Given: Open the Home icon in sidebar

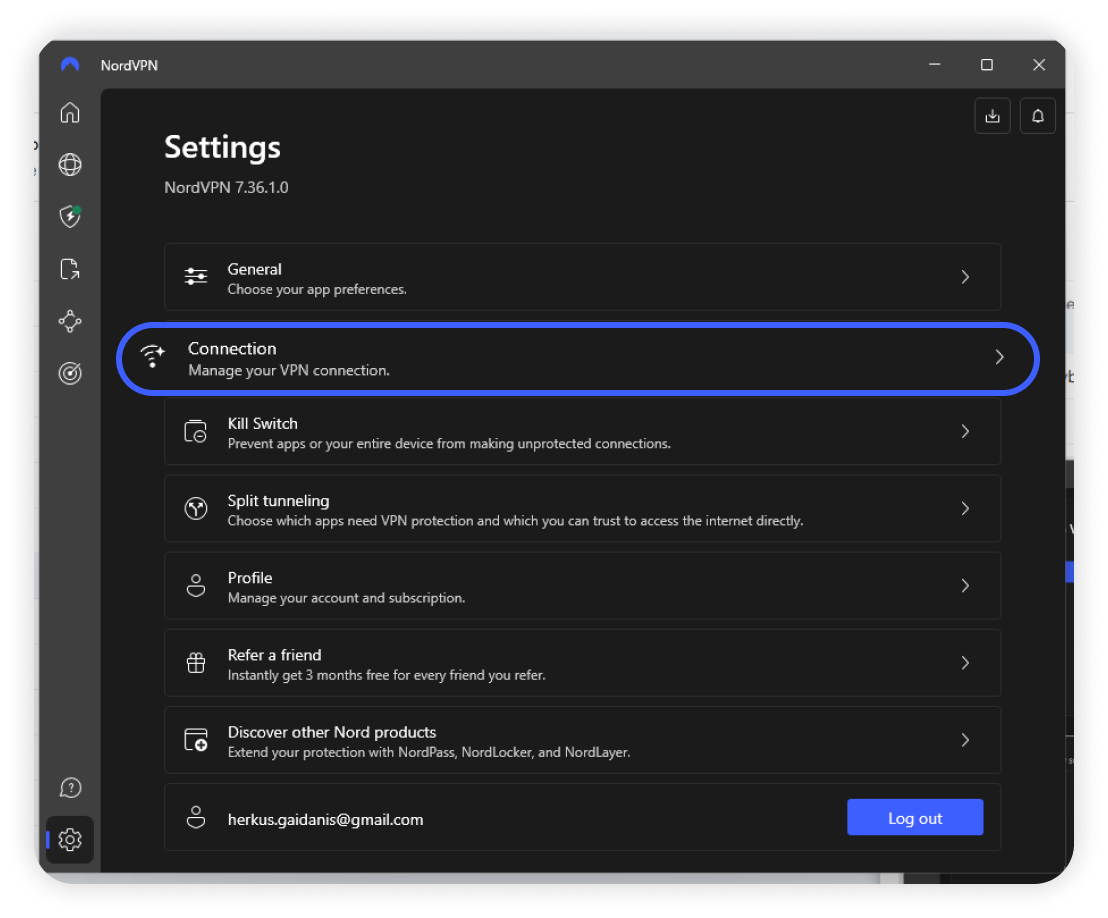Looking at the screenshot, I should (70, 113).
